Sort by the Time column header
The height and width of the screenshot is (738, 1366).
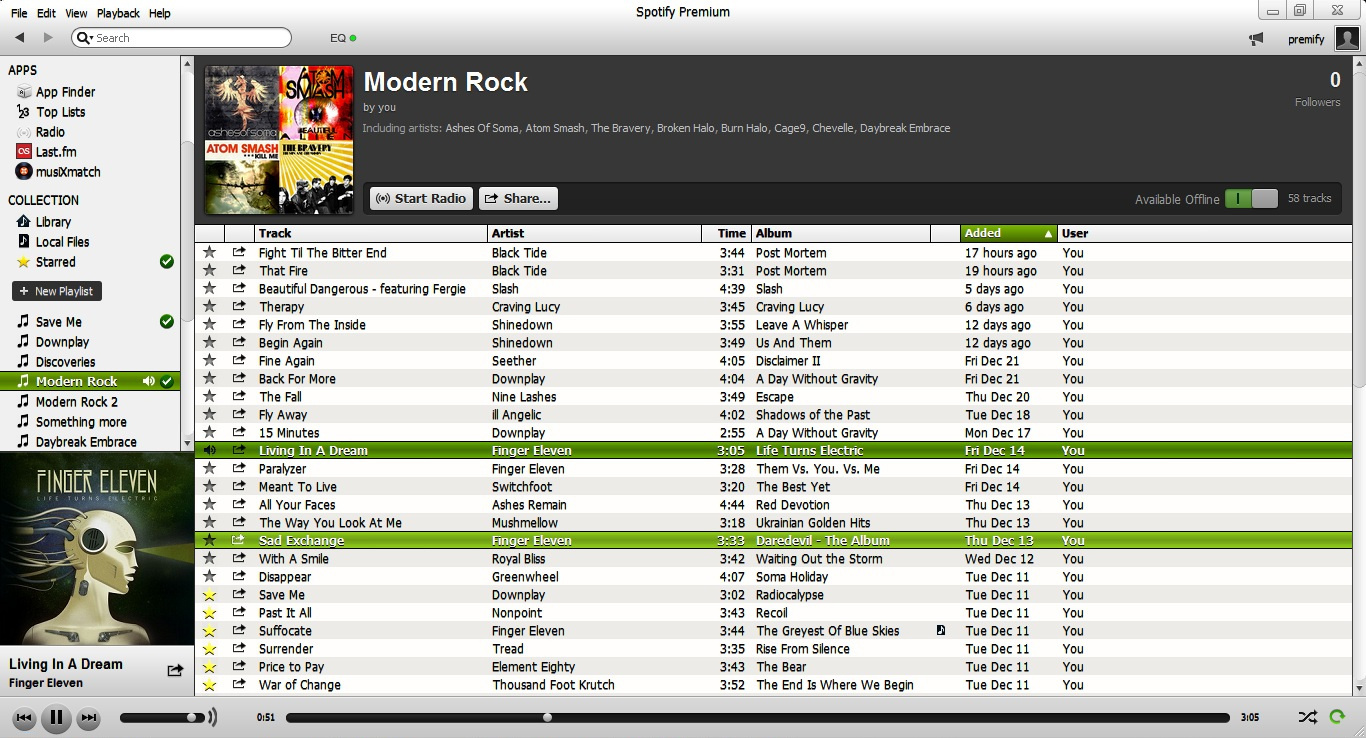point(727,233)
